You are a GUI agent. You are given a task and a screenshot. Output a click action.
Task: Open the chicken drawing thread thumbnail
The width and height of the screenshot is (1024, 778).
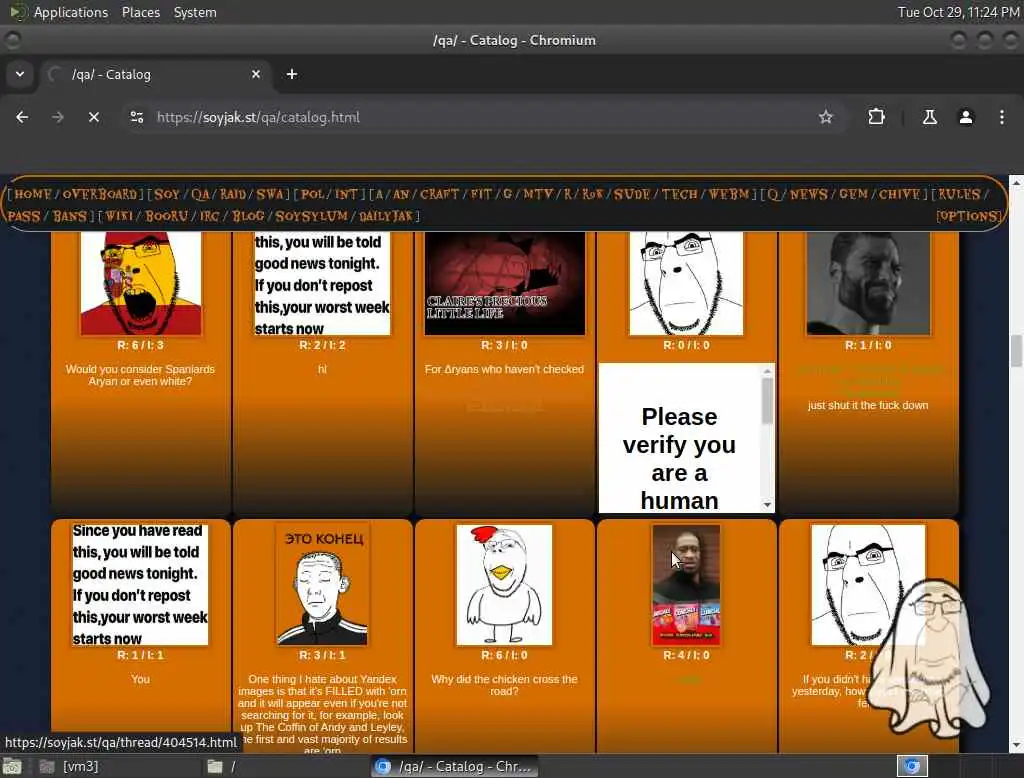(504, 585)
